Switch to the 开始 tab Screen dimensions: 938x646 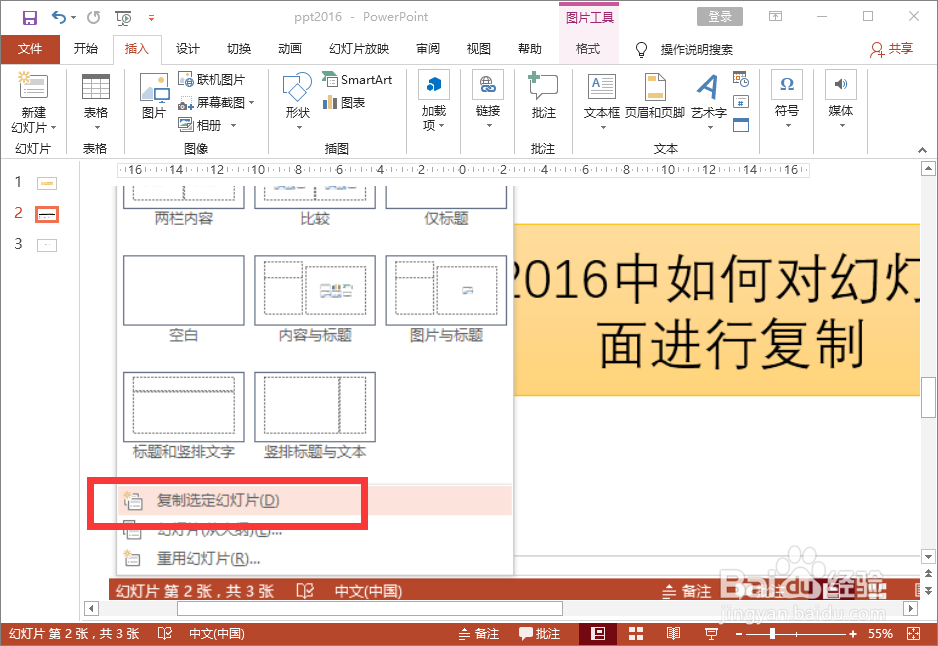[x=86, y=48]
